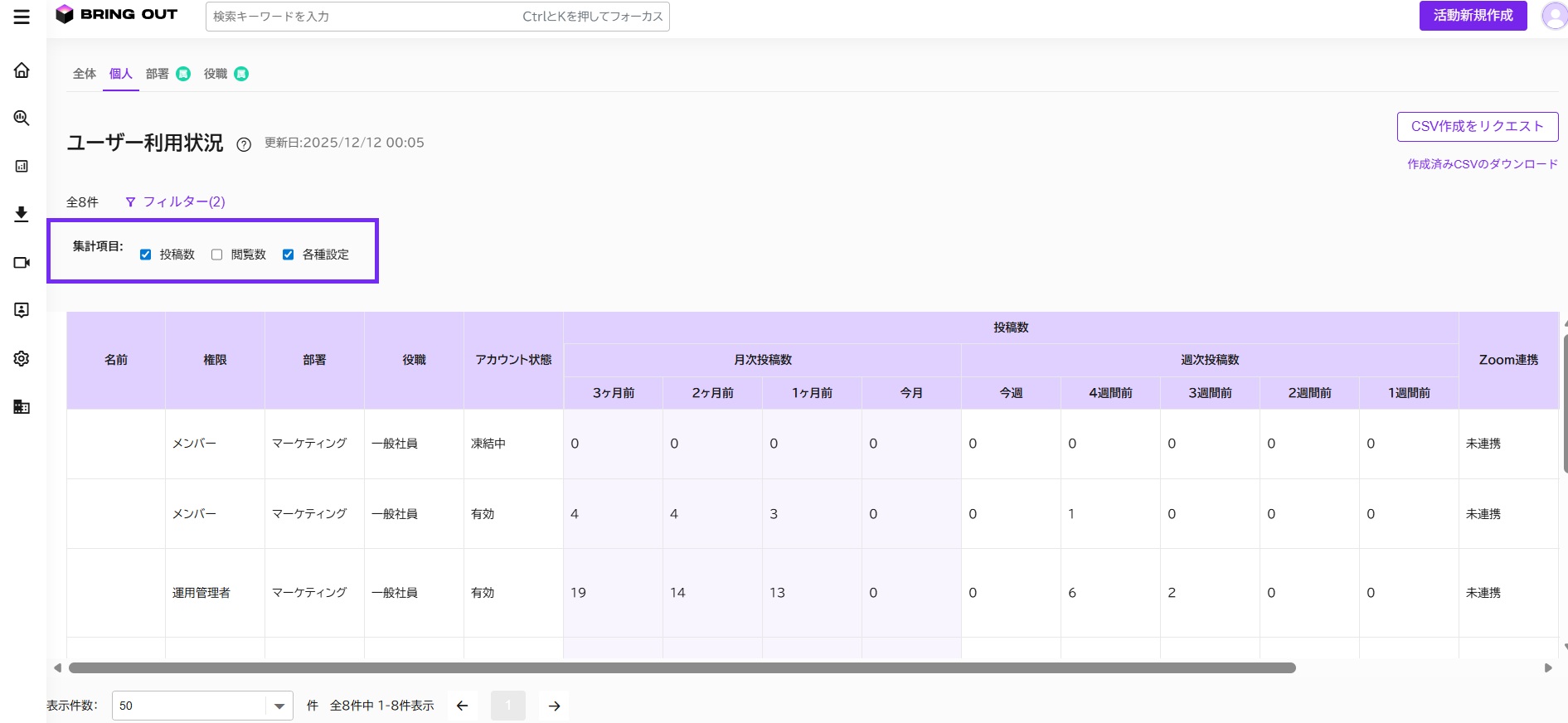The width and height of the screenshot is (1568, 723).
Task: Open the user avatar menu
Action: [1554, 16]
